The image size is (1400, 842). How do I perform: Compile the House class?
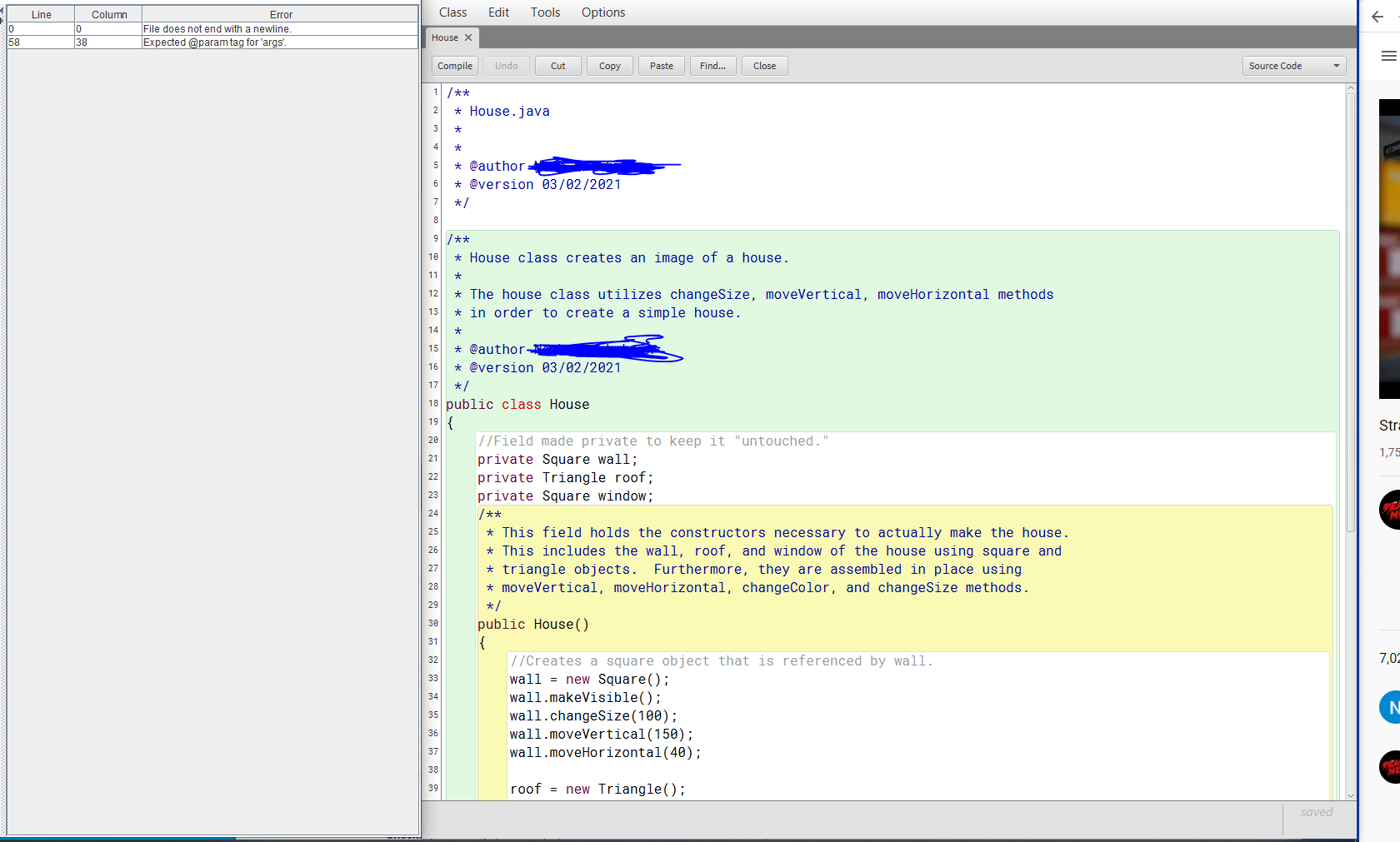tap(454, 66)
